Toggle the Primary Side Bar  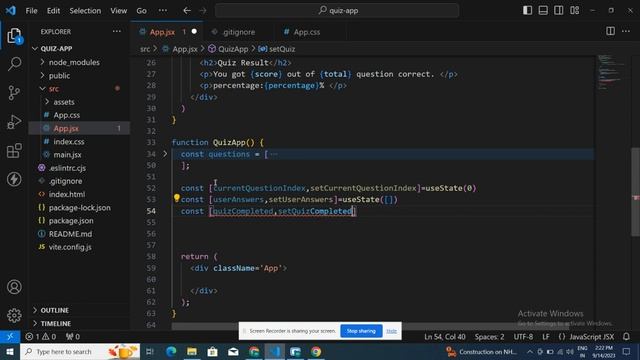527,10
